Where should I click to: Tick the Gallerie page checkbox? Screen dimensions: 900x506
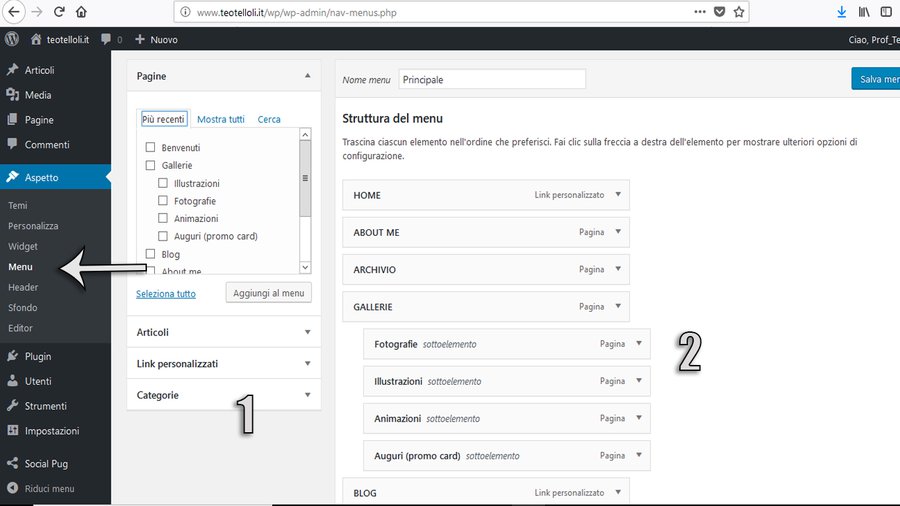pyautogui.click(x=151, y=166)
